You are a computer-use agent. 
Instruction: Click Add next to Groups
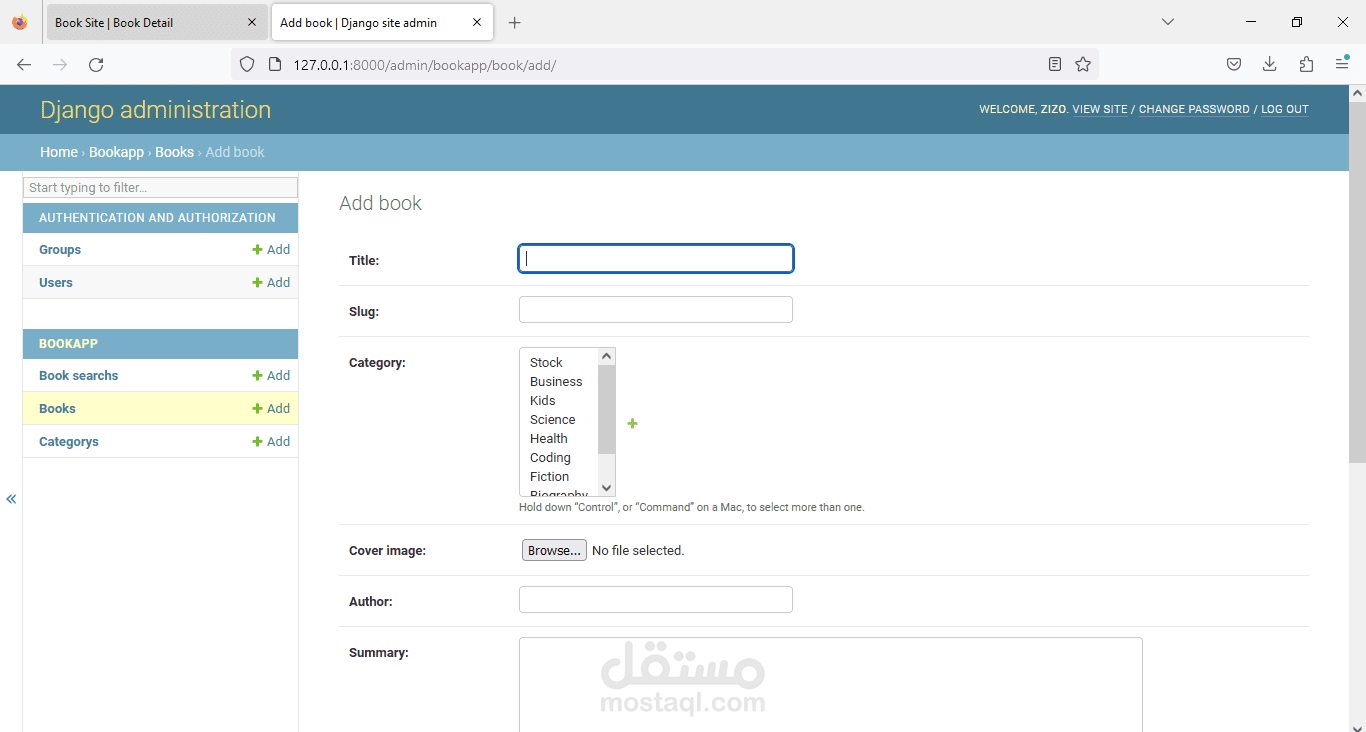click(x=271, y=250)
